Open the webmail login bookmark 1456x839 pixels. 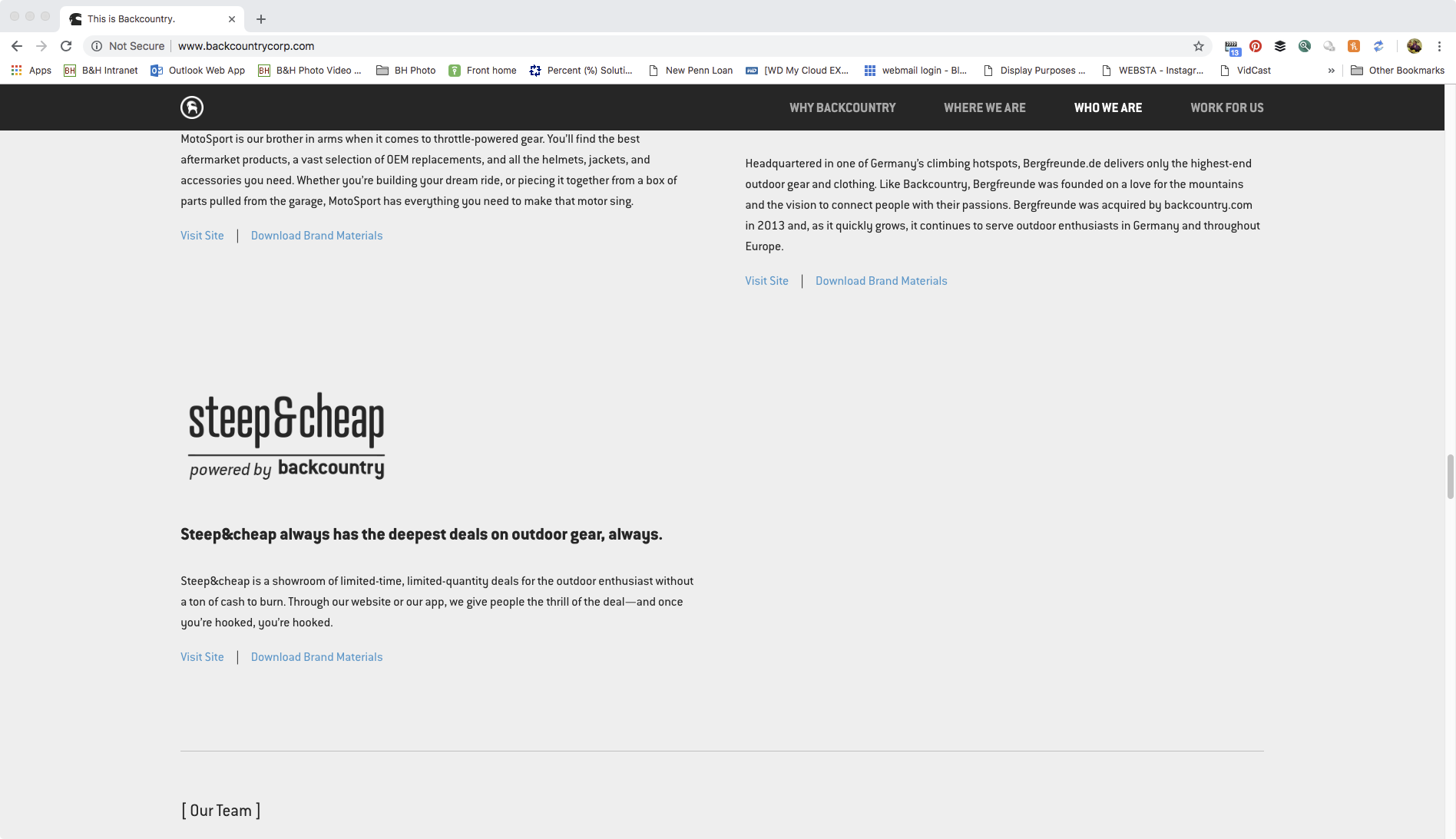pyautogui.click(x=915, y=70)
